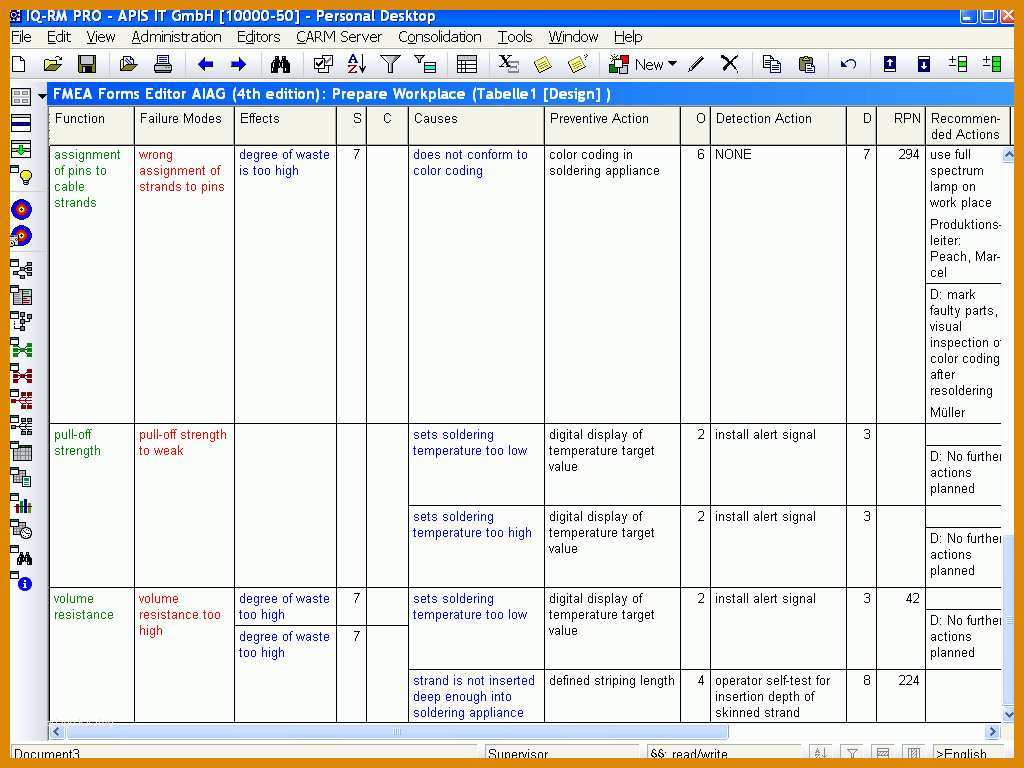
Task: Click the first yellow sticky note icon
Action: (542, 64)
